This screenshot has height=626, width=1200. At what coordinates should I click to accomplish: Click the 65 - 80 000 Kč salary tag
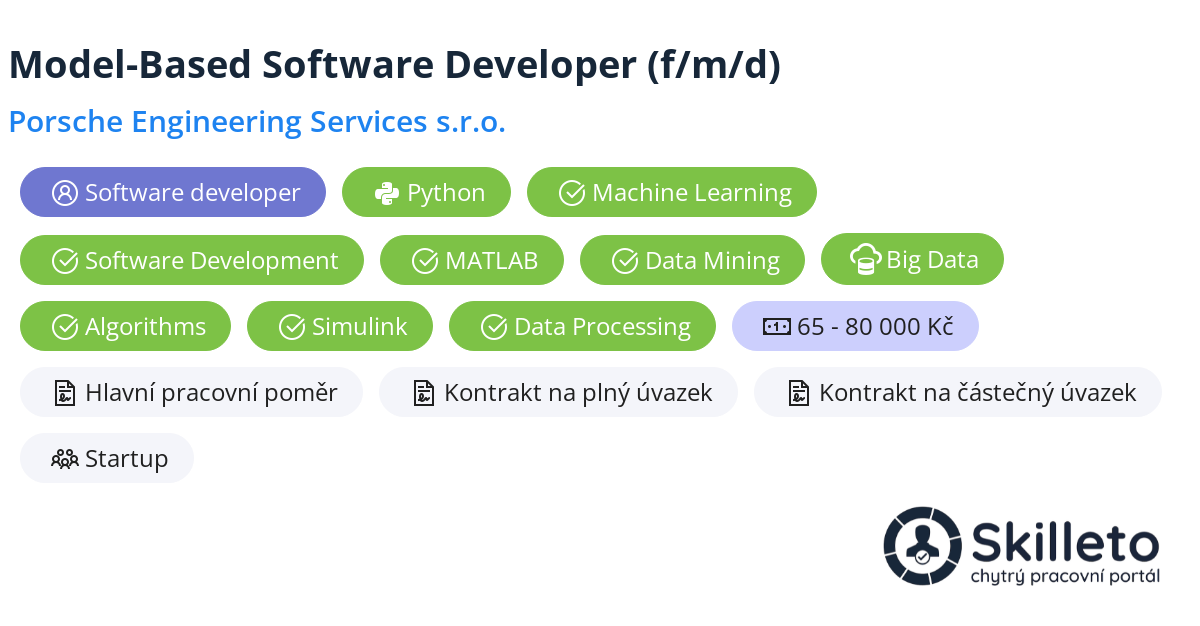click(x=855, y=326)
